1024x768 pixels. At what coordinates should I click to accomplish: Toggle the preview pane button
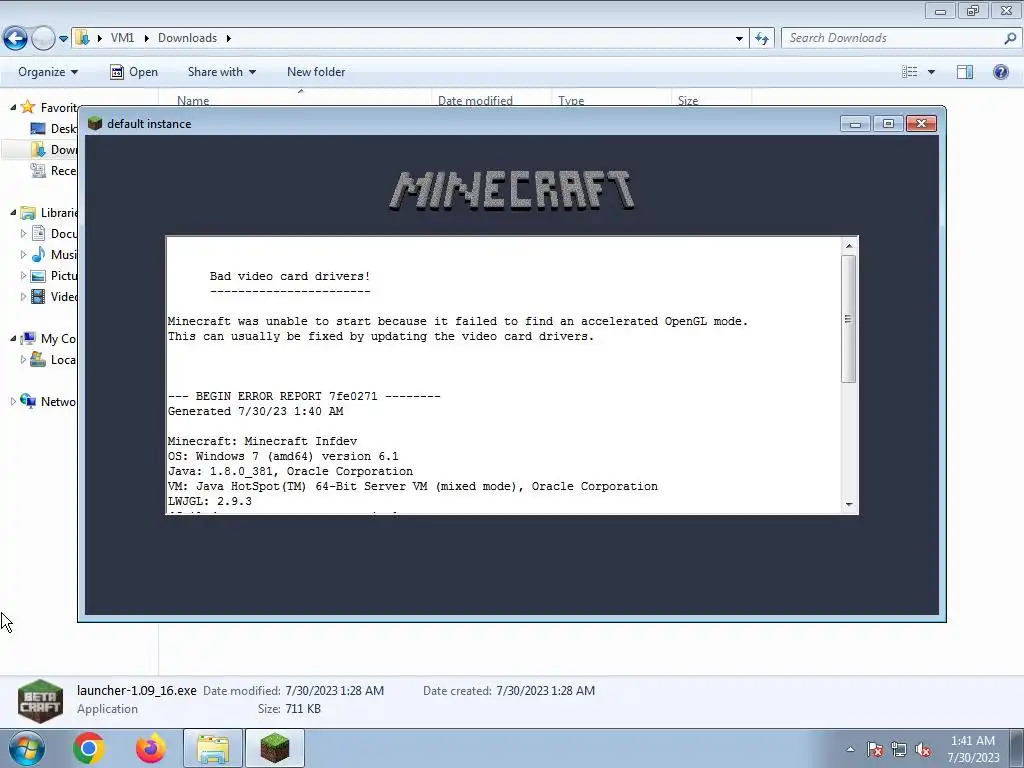[965, 72]
